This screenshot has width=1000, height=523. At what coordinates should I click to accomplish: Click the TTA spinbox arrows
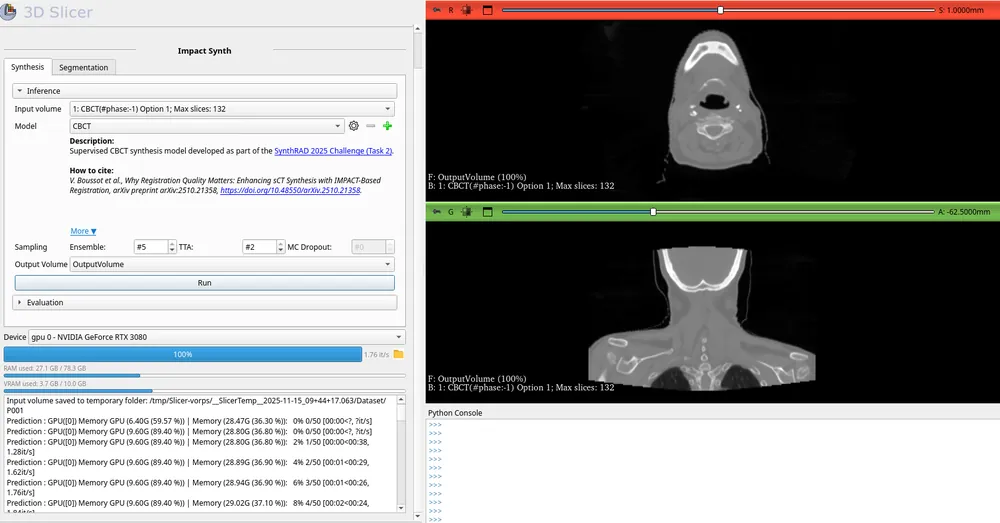pyautogui.click(x=281, y=247)
